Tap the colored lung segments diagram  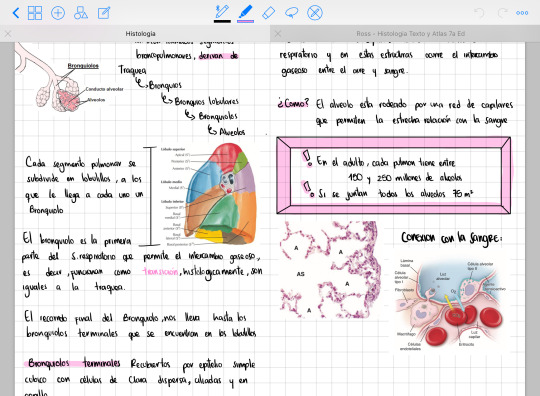tap(220, 194)
